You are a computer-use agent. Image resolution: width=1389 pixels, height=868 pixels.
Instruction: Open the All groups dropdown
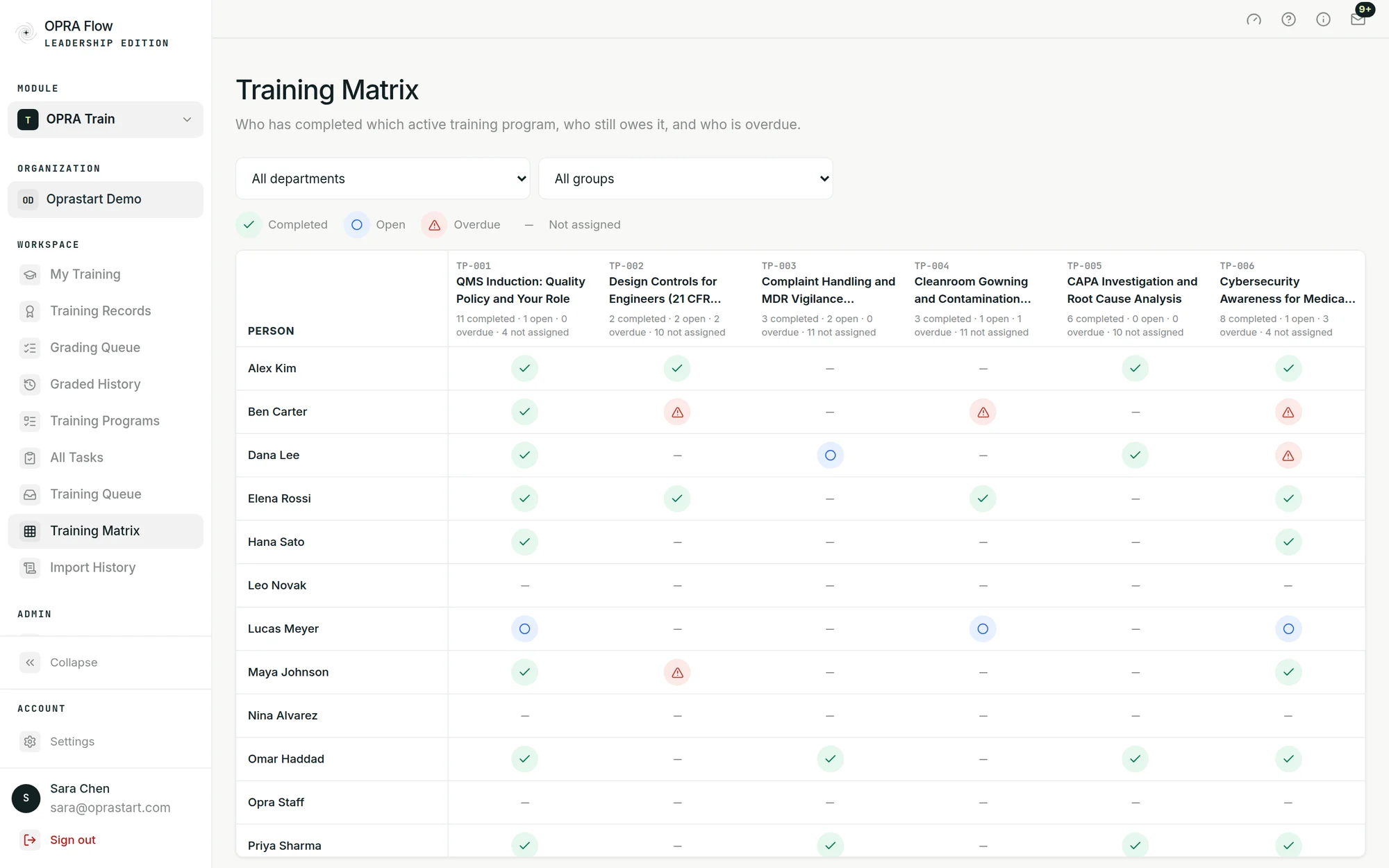[685, 178]
